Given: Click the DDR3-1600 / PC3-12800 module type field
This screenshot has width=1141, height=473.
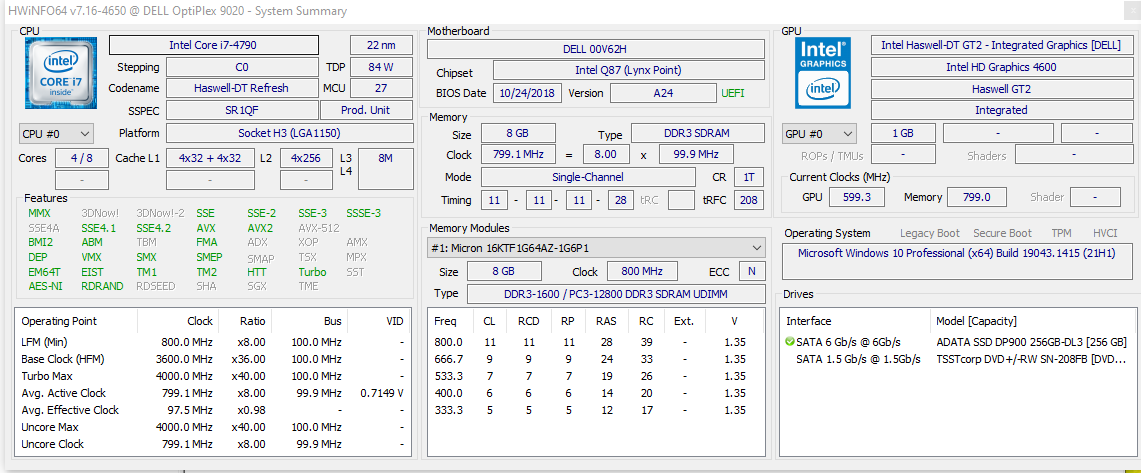Looking at the screenshot, I should [x=616, y=293].
